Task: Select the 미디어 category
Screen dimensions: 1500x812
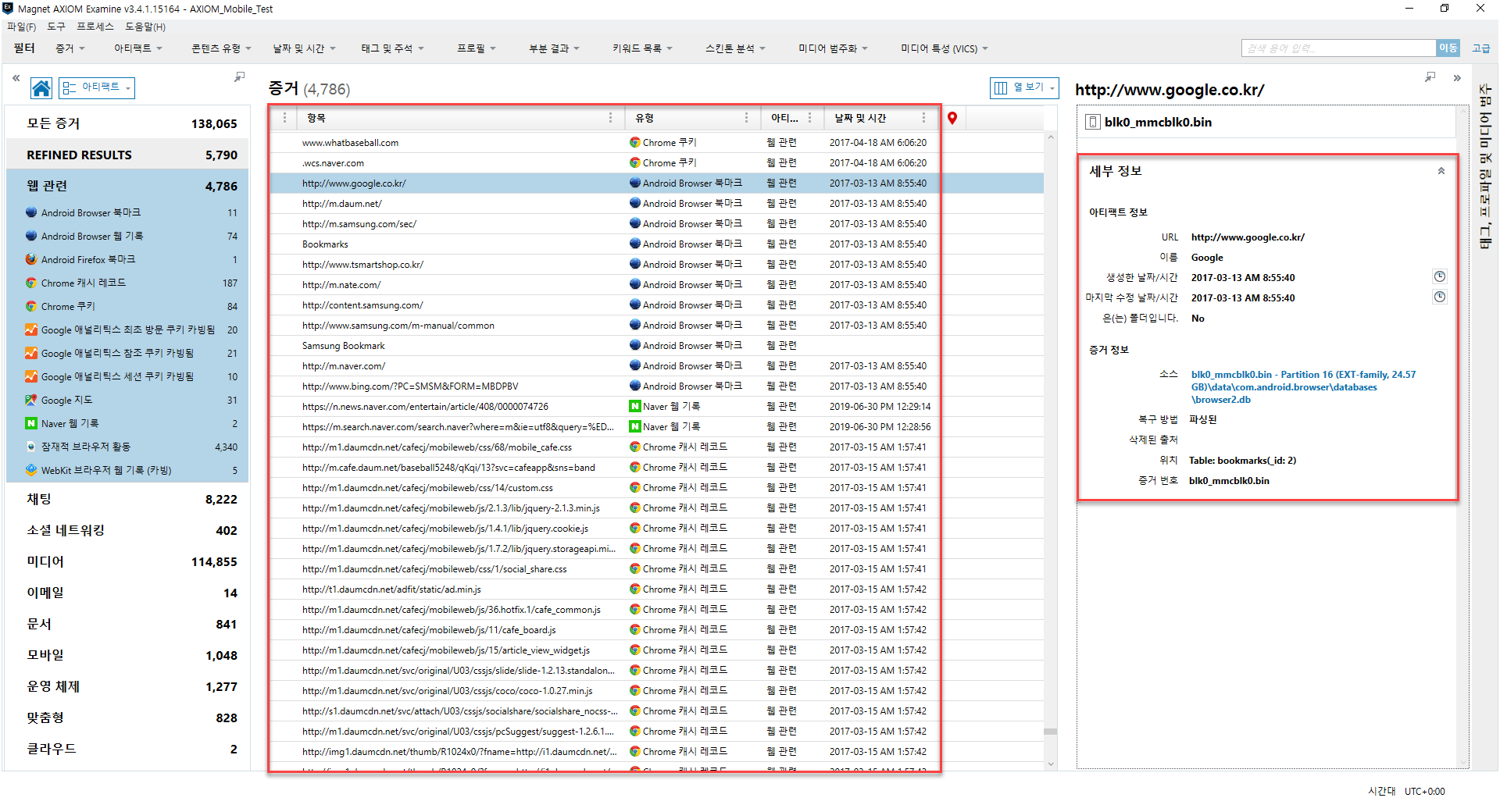Action: coord(127,561)
